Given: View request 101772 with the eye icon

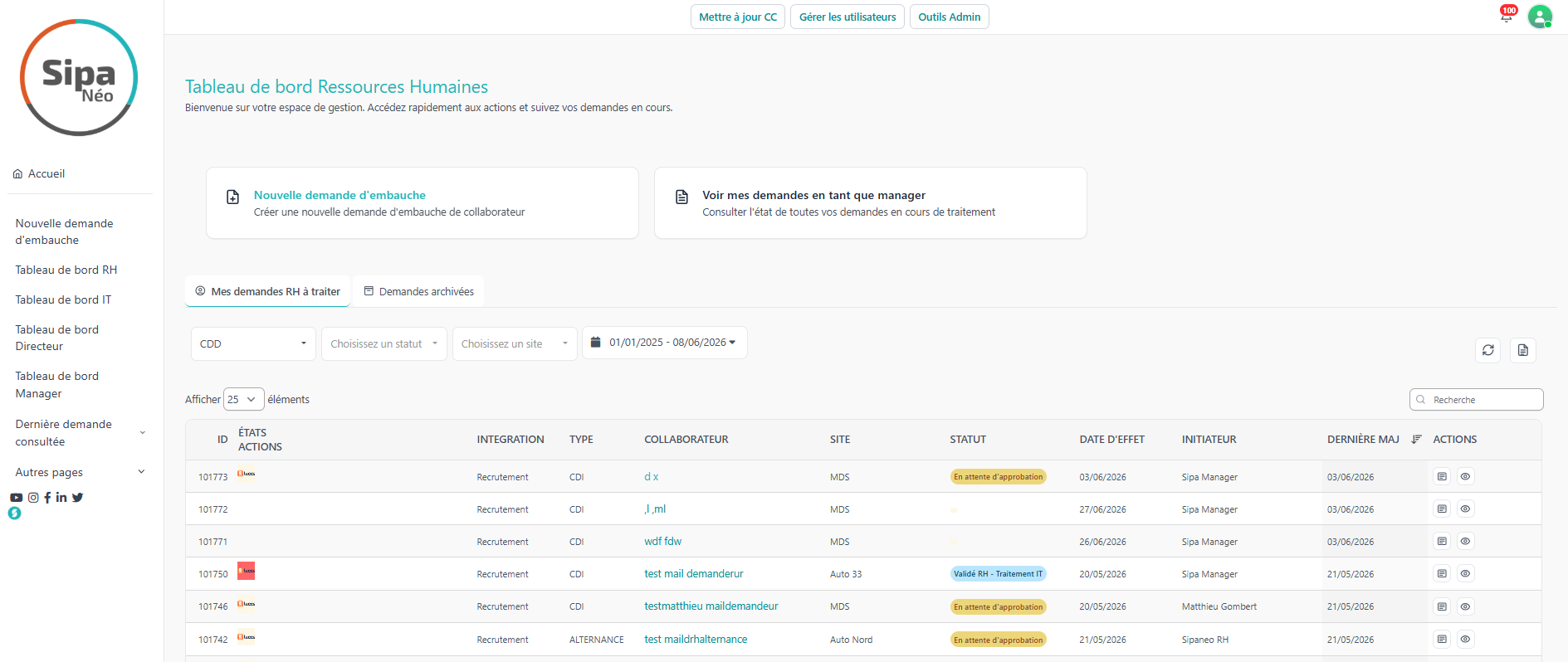Looking at the screenshot, I should pyautogui.click(x=1466, y=509).
